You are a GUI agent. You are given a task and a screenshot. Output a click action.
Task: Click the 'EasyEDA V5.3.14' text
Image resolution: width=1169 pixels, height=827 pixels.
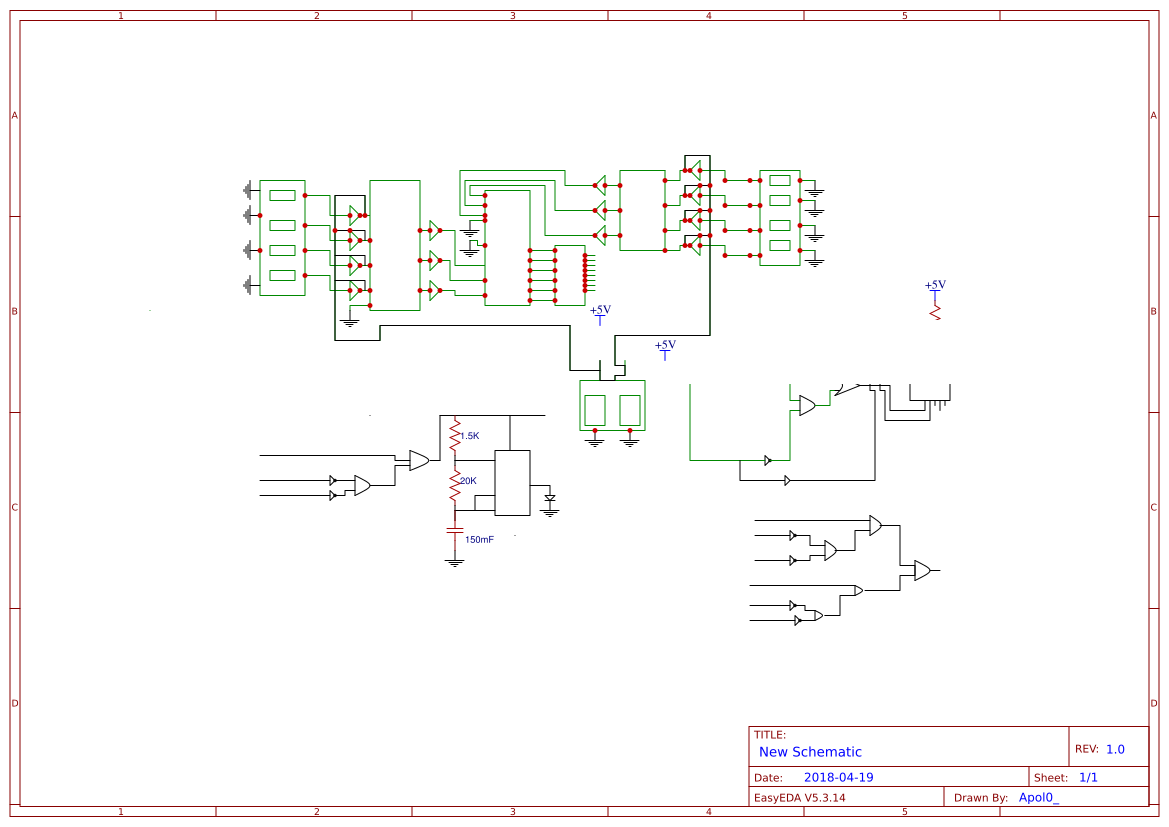(x=800, y=797)
